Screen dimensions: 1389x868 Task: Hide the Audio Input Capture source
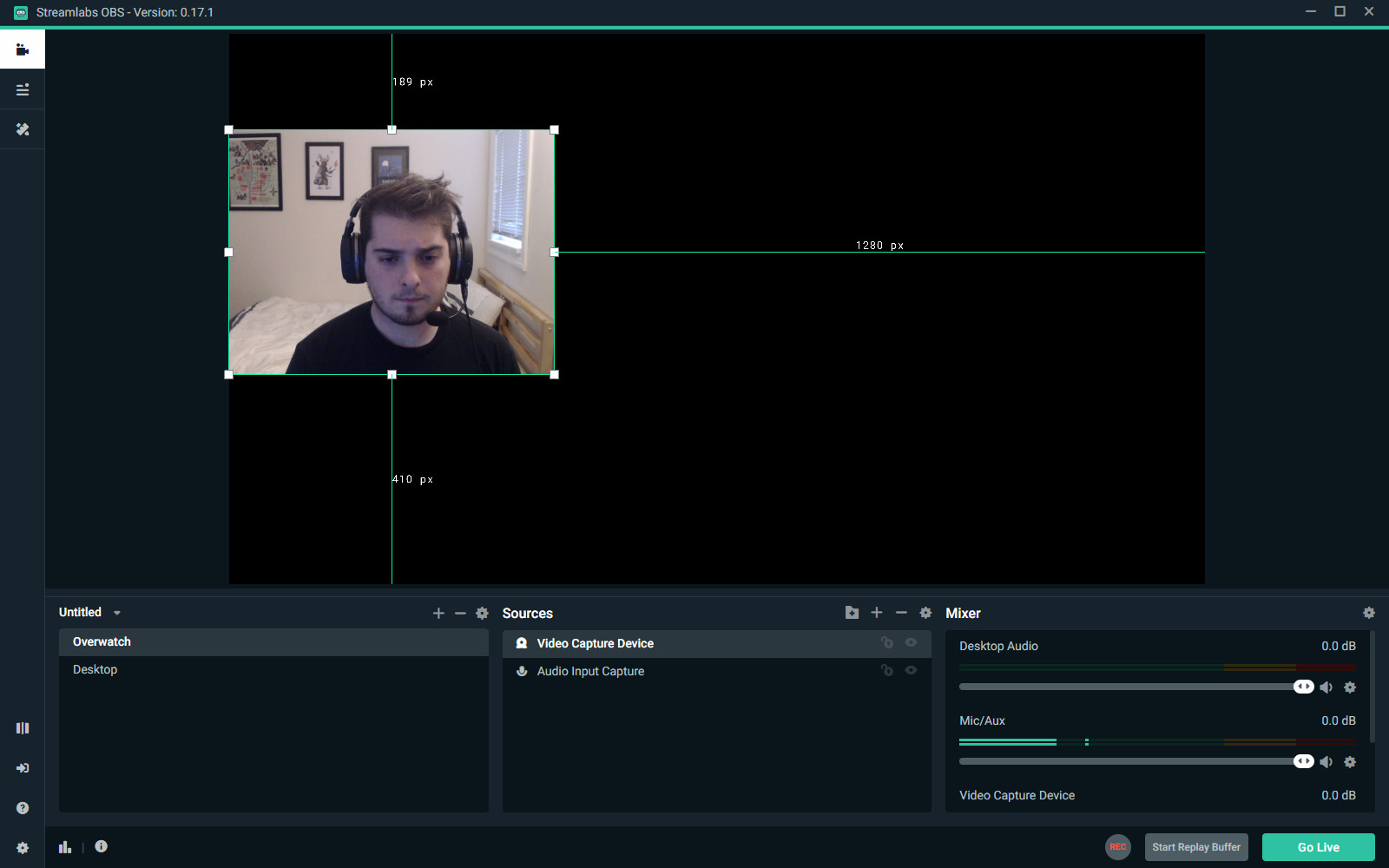click(911, 671)
